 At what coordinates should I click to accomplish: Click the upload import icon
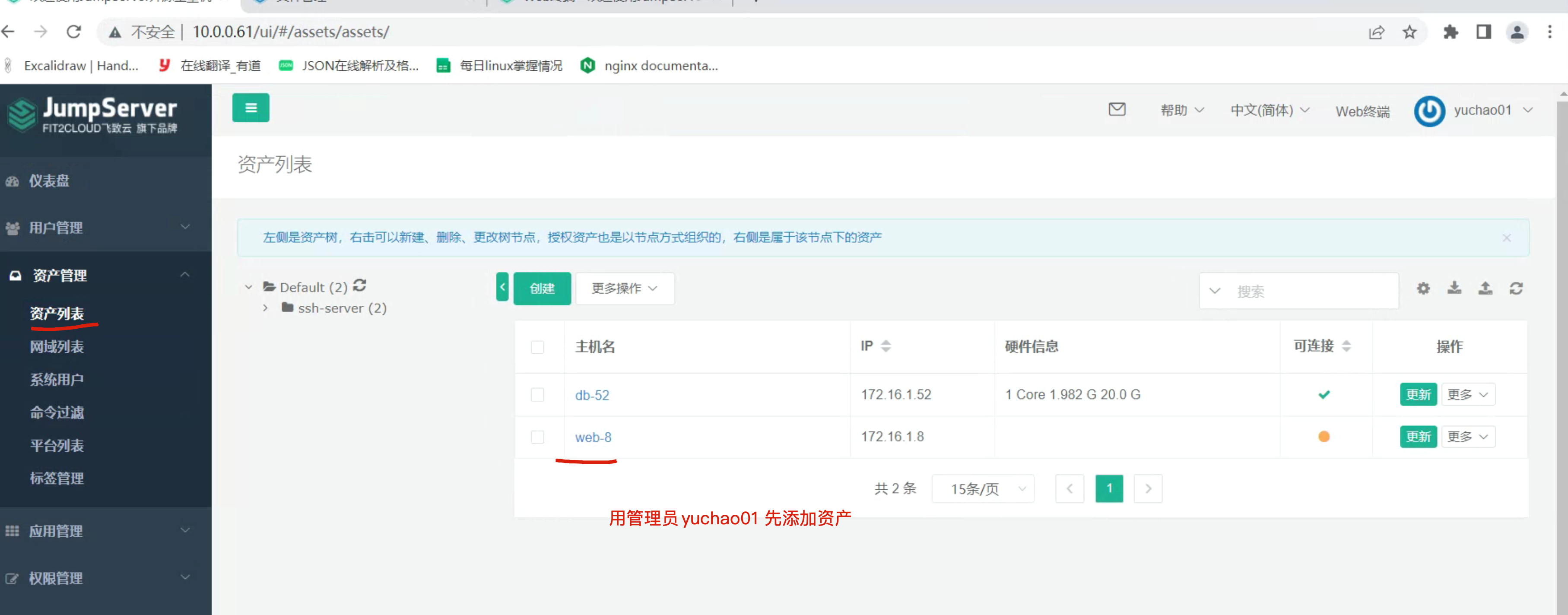(x=1485, y=288)
